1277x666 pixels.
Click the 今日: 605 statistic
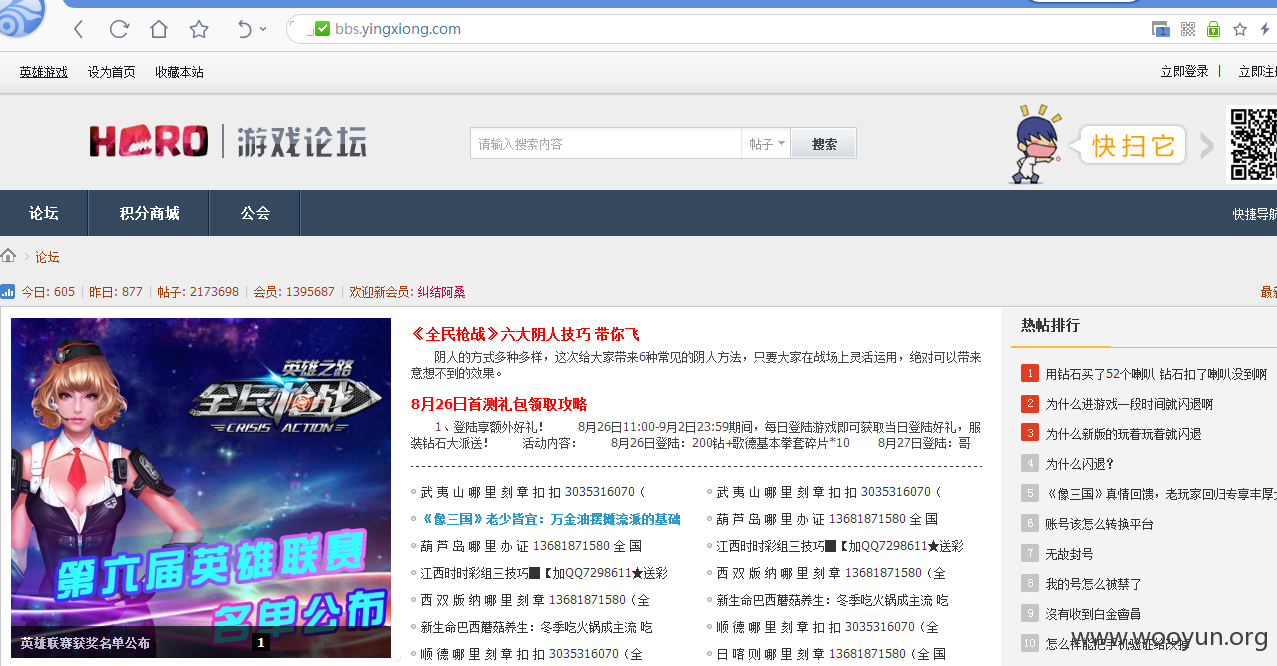tap(48, 292)
